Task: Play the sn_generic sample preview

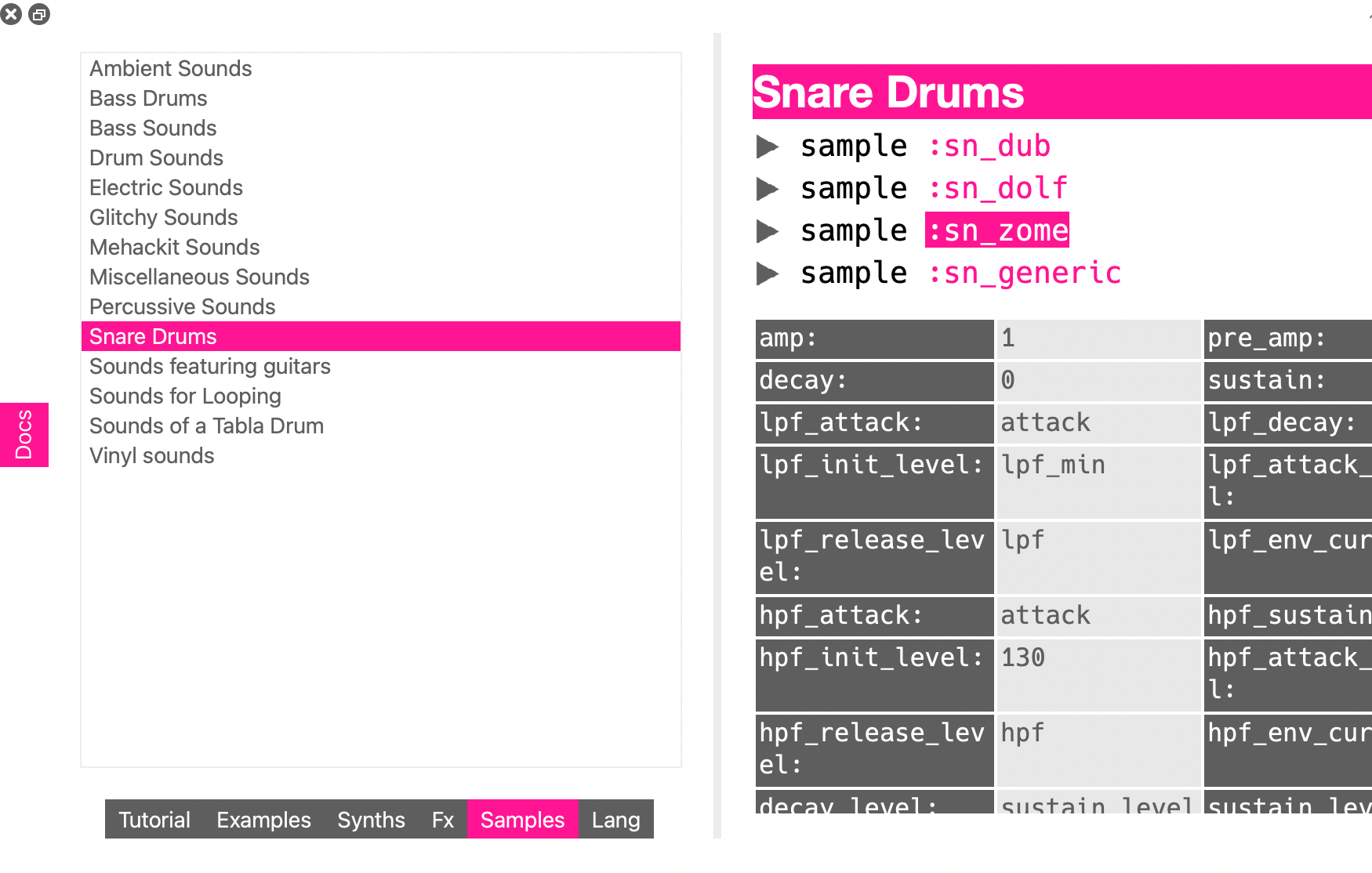Action: coord(767,273)
